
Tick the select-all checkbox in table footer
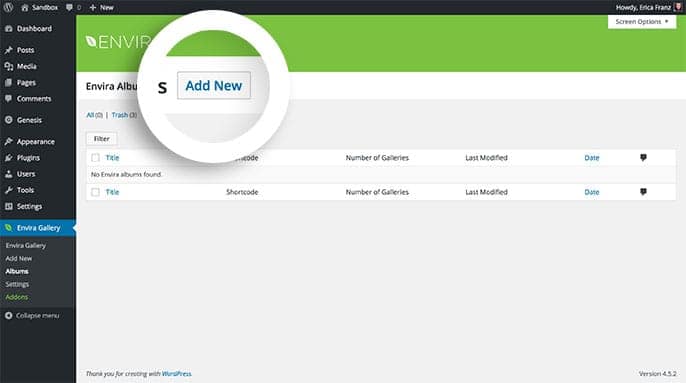pos(95,192)
